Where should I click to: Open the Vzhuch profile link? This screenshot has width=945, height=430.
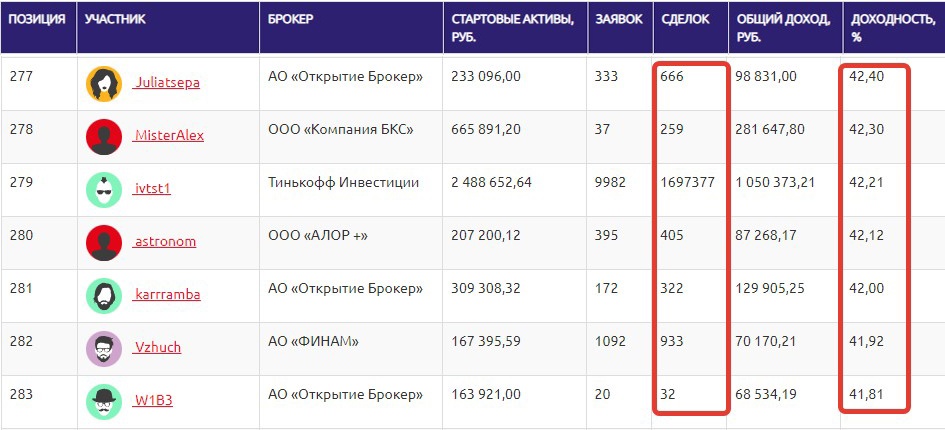tap(157, 348)
